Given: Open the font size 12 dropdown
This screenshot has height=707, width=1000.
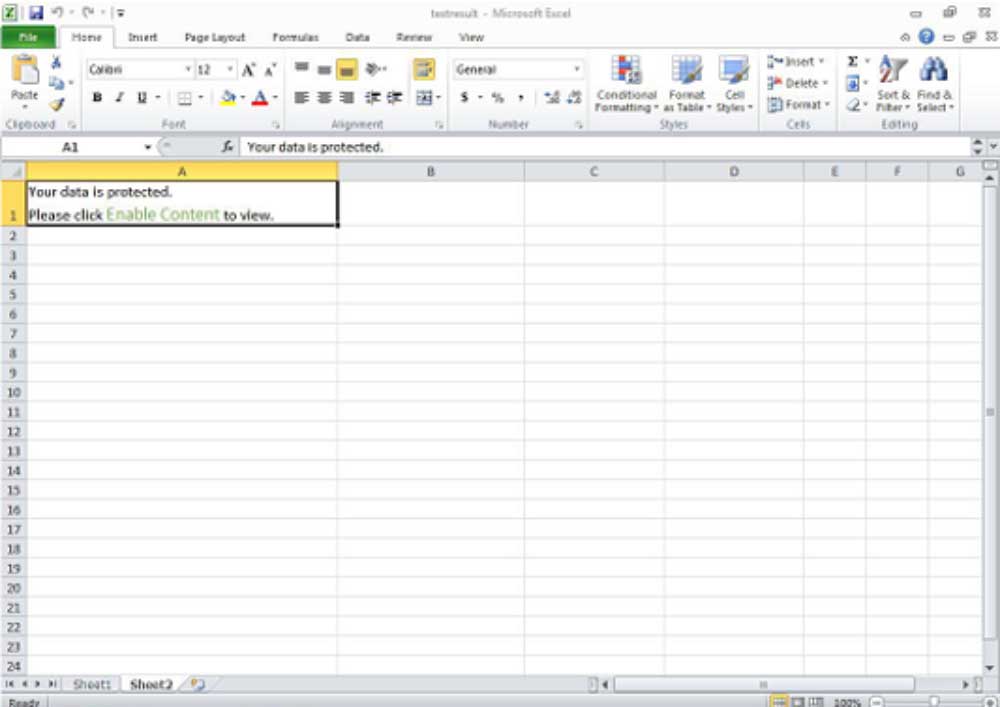Looking at the screenshot, I should pyautogui.click(x=230, y=69).
